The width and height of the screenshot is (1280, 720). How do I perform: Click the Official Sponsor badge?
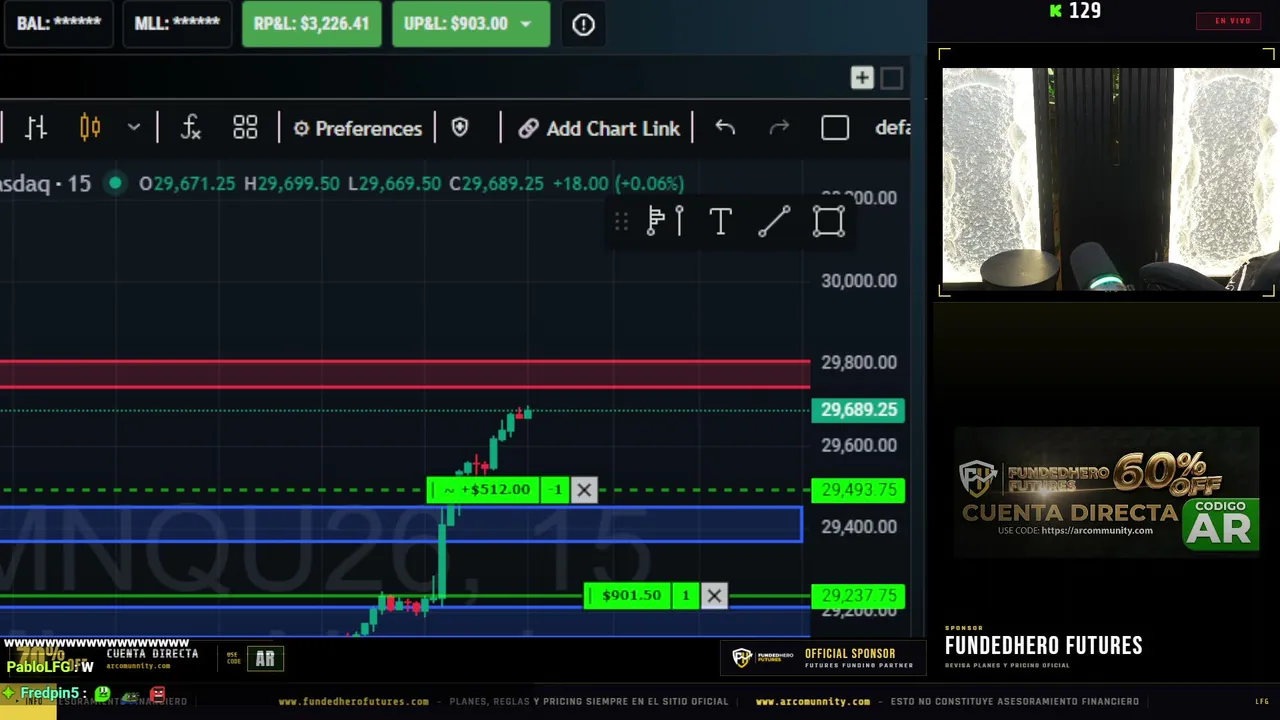pyautogui.click(x=822, y=658)
